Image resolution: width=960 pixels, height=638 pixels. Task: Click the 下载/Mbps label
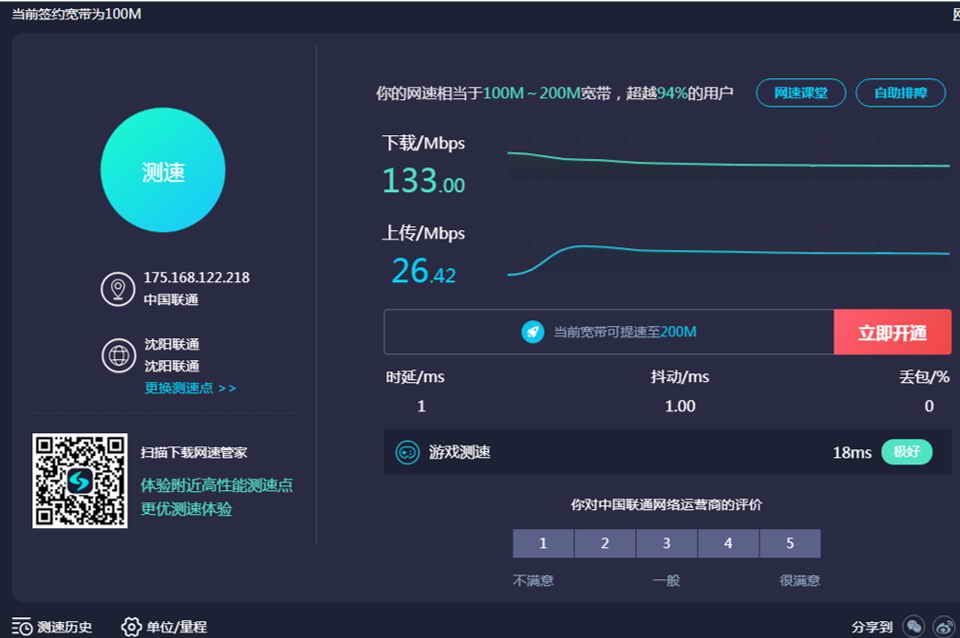(424, 143)
